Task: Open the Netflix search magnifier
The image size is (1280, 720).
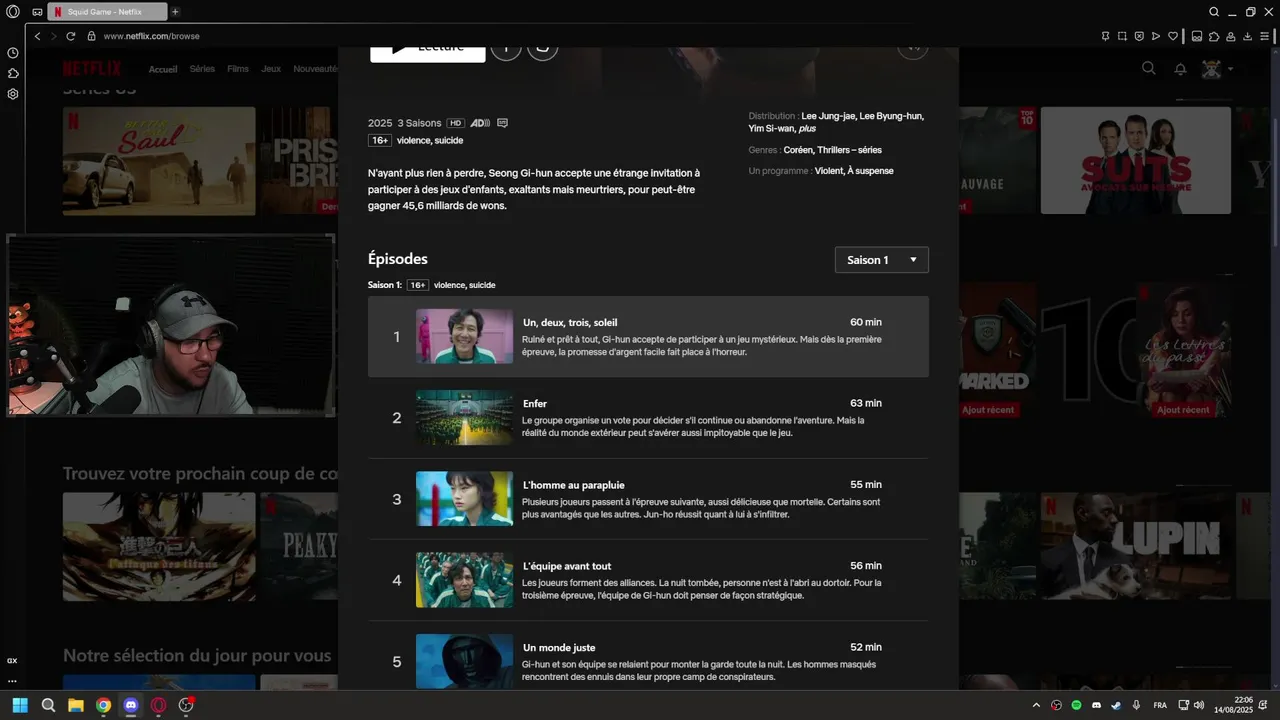Action: point(1149,68)
